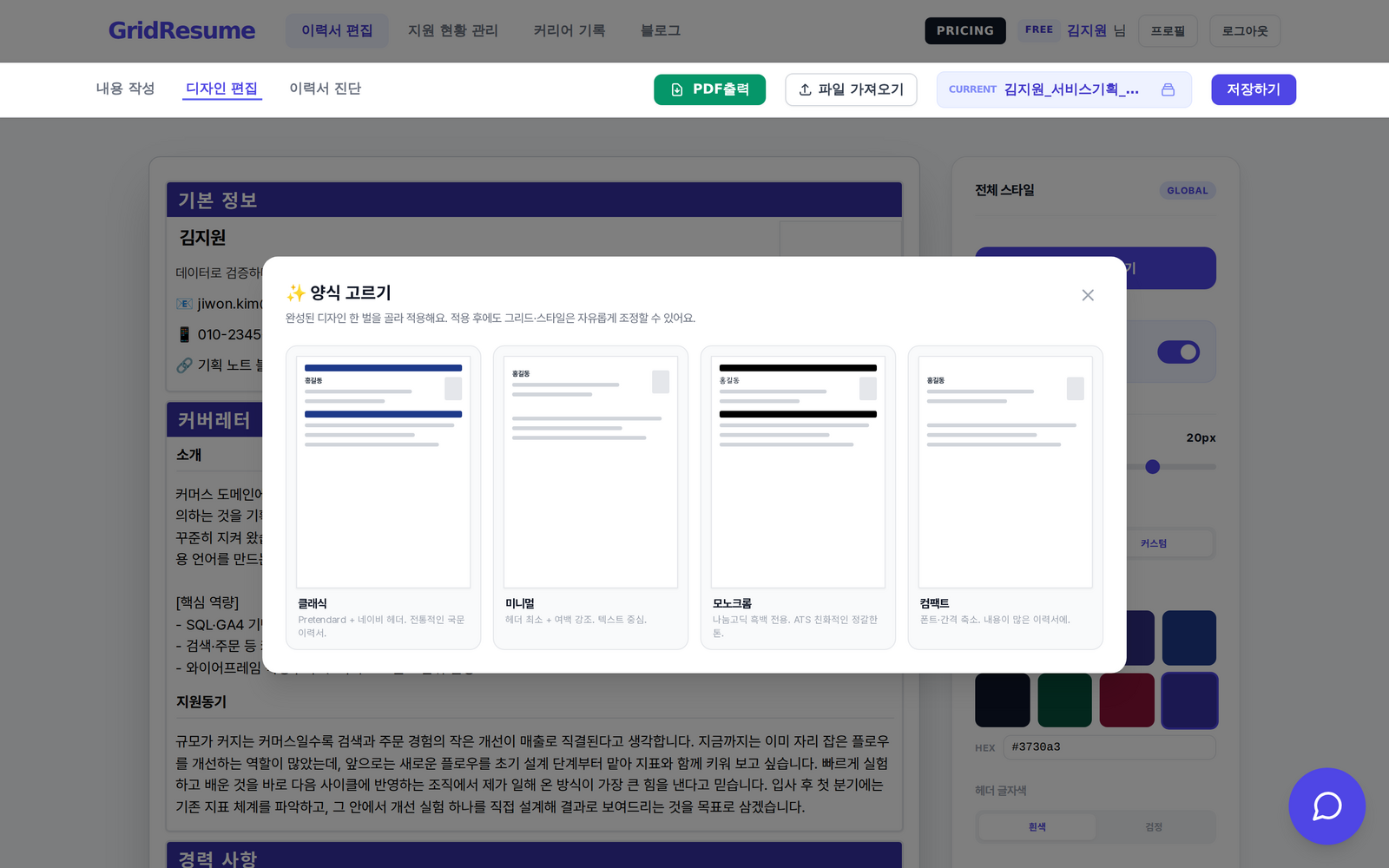Select the 컴팩트 template card
Image resolution: width=1389 pixels, height=868 pixels.
click(x=1005, y=497)
